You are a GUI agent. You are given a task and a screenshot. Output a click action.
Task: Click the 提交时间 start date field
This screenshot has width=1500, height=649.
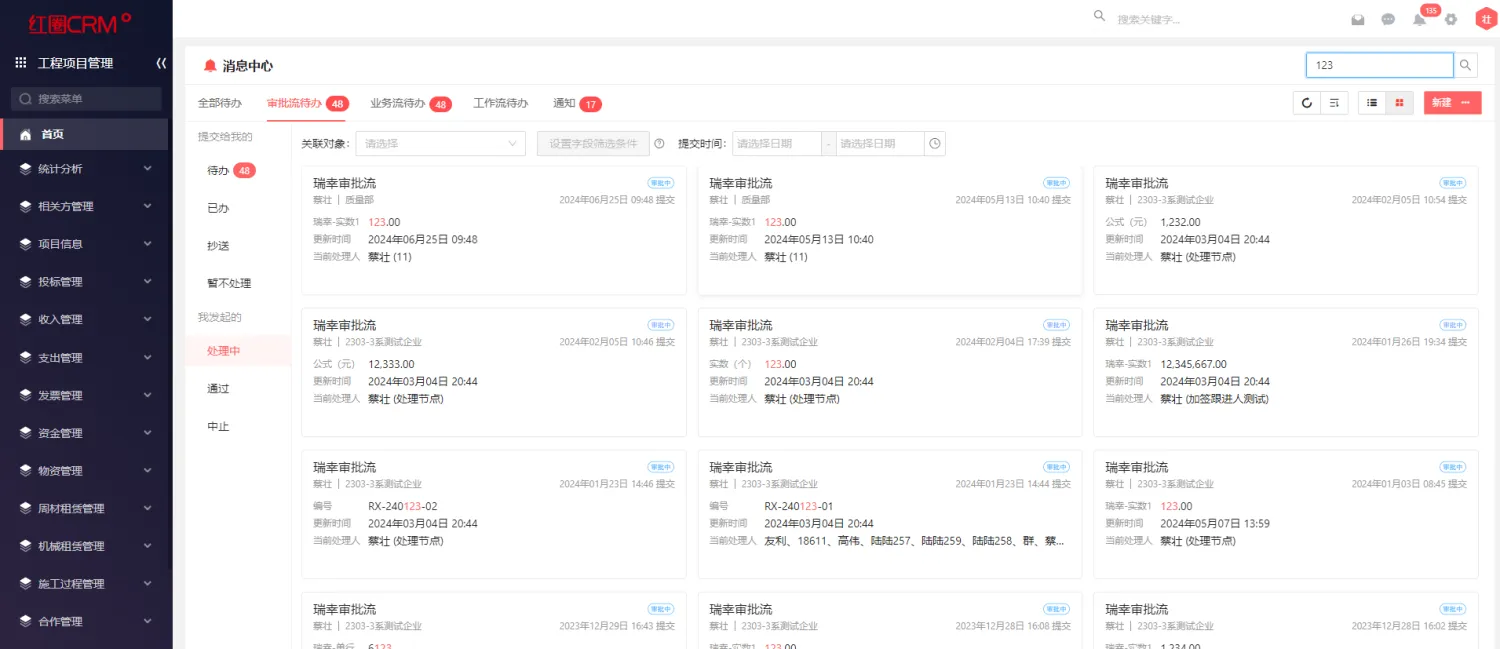(x=777, y=144)
